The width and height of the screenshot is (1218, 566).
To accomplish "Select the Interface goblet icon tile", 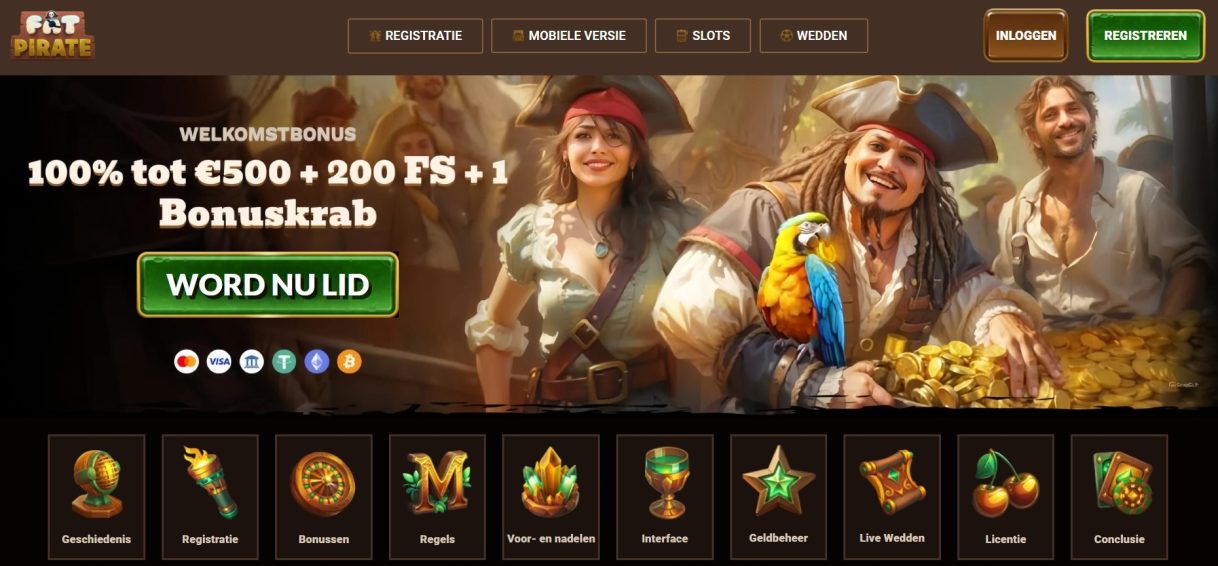I will [x=665, y=496].
